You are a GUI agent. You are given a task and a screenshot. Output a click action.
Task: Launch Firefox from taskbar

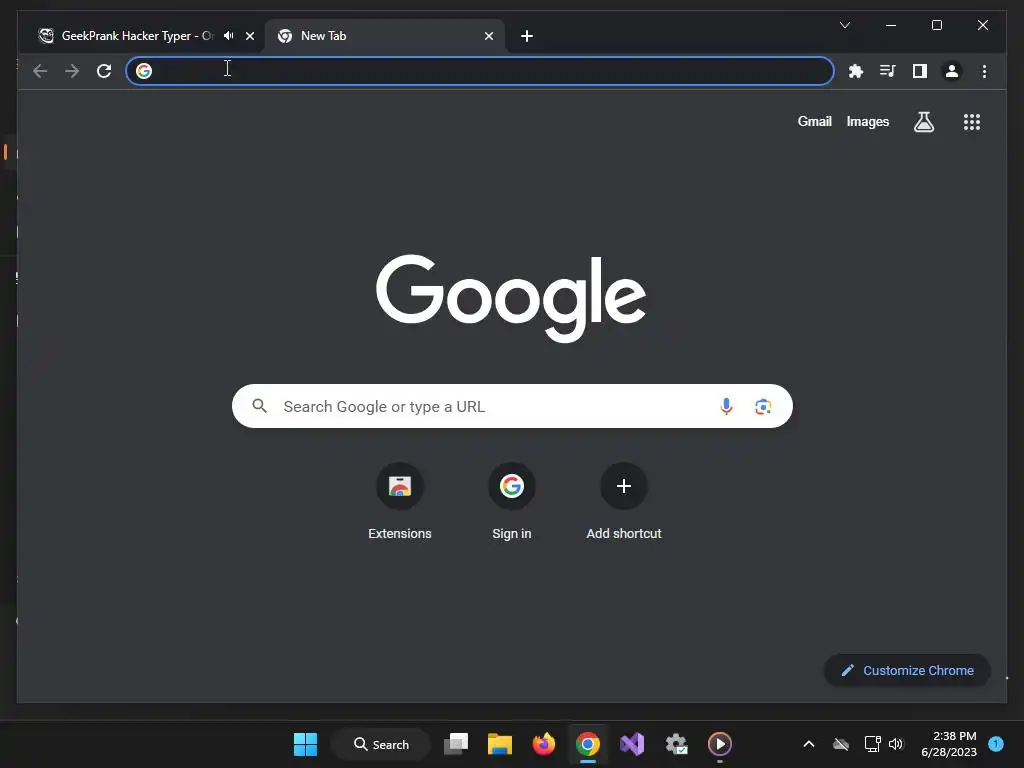click(x=543, y=744)
